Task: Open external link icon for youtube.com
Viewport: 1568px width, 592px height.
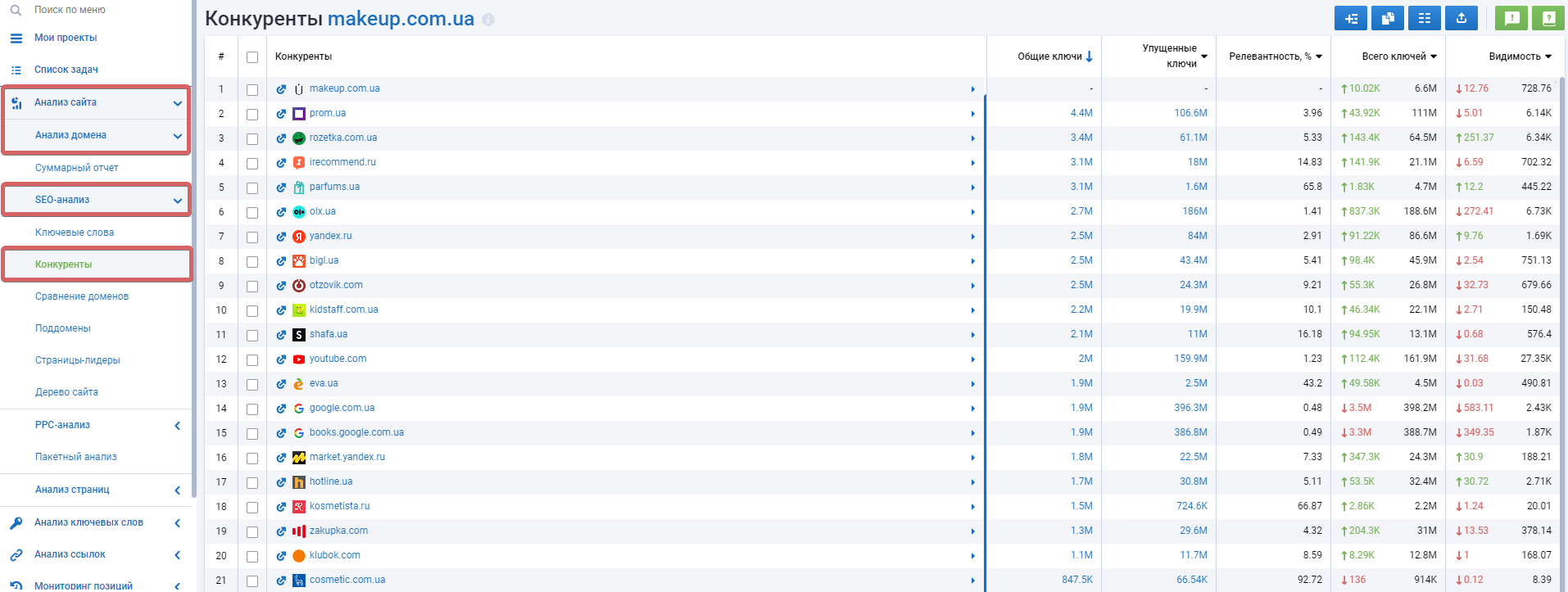Action: (281, 359)
